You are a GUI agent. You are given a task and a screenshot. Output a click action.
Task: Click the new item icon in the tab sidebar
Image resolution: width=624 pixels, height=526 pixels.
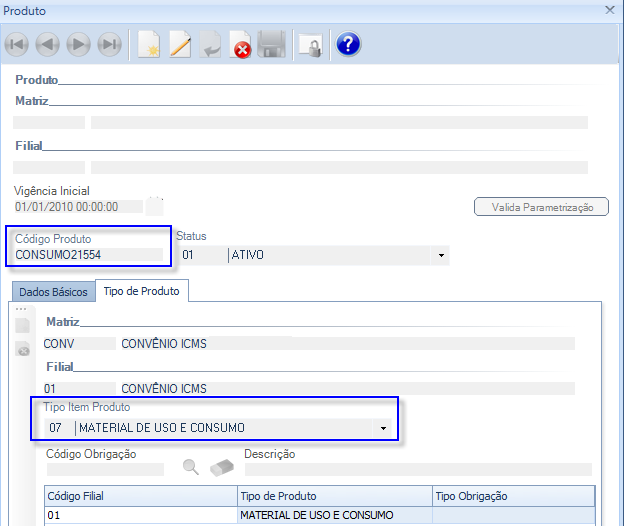(x=23, y=325)
